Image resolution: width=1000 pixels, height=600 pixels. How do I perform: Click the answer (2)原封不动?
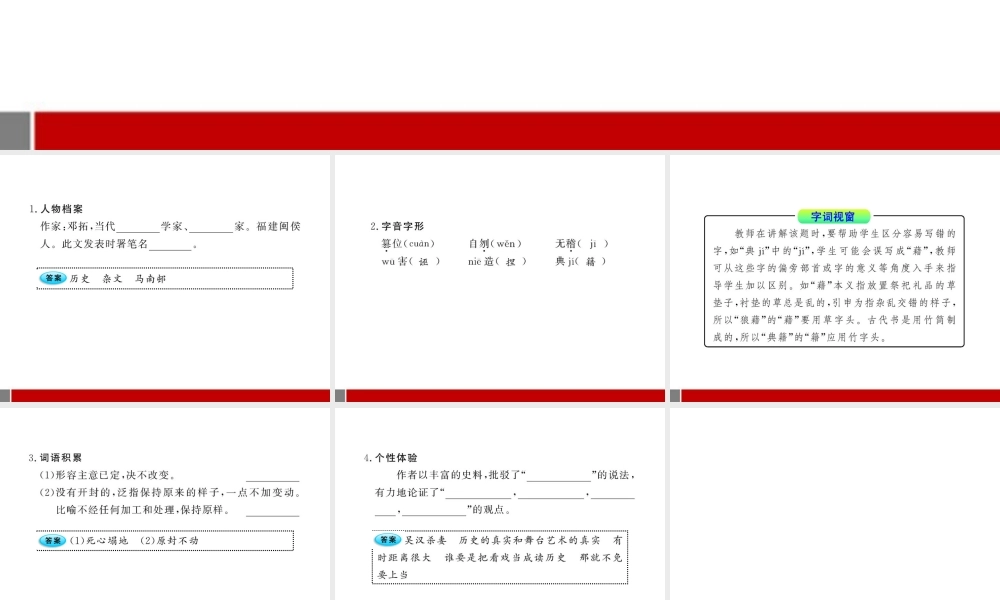point(169,541)
